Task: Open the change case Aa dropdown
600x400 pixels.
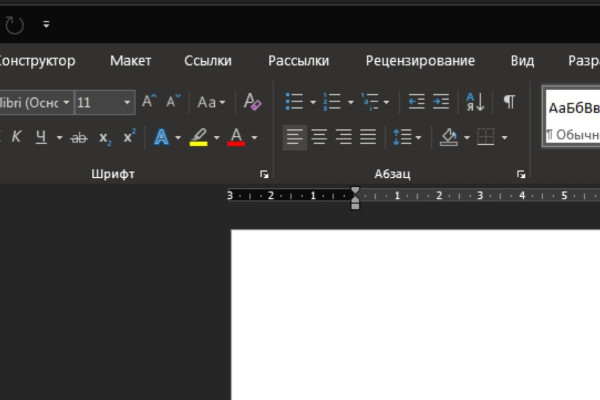Action: point(211,102)
